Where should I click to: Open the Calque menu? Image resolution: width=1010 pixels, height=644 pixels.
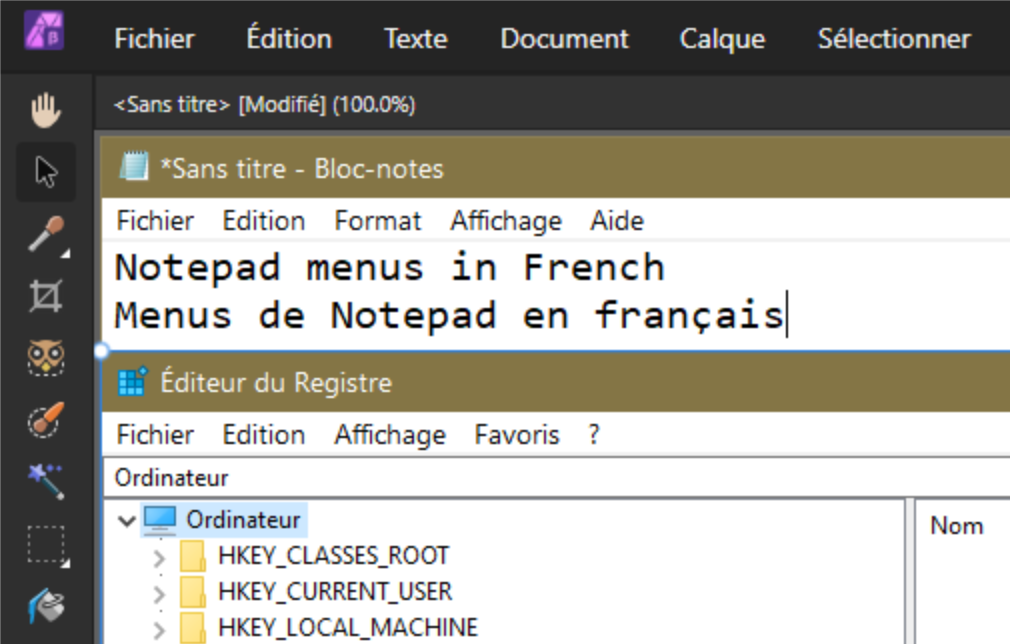(723, 39)
